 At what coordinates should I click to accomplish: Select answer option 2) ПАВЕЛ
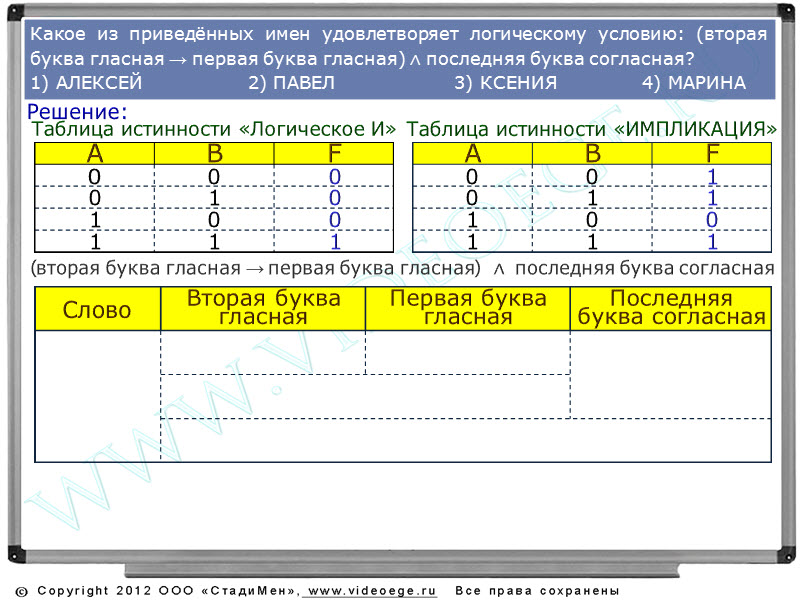click(291, 83)
